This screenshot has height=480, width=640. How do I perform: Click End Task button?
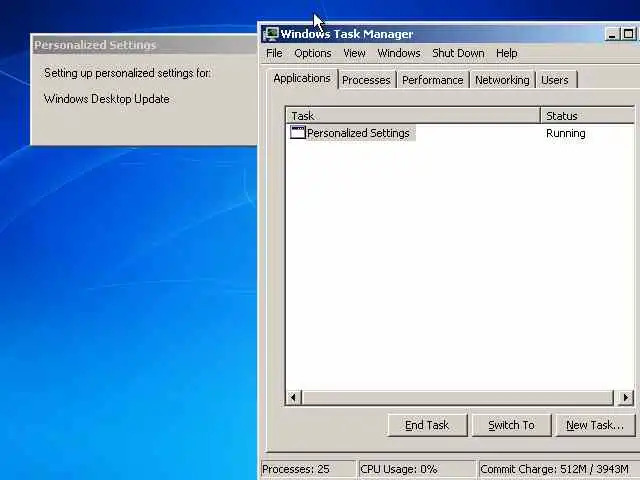click(427, 425)
